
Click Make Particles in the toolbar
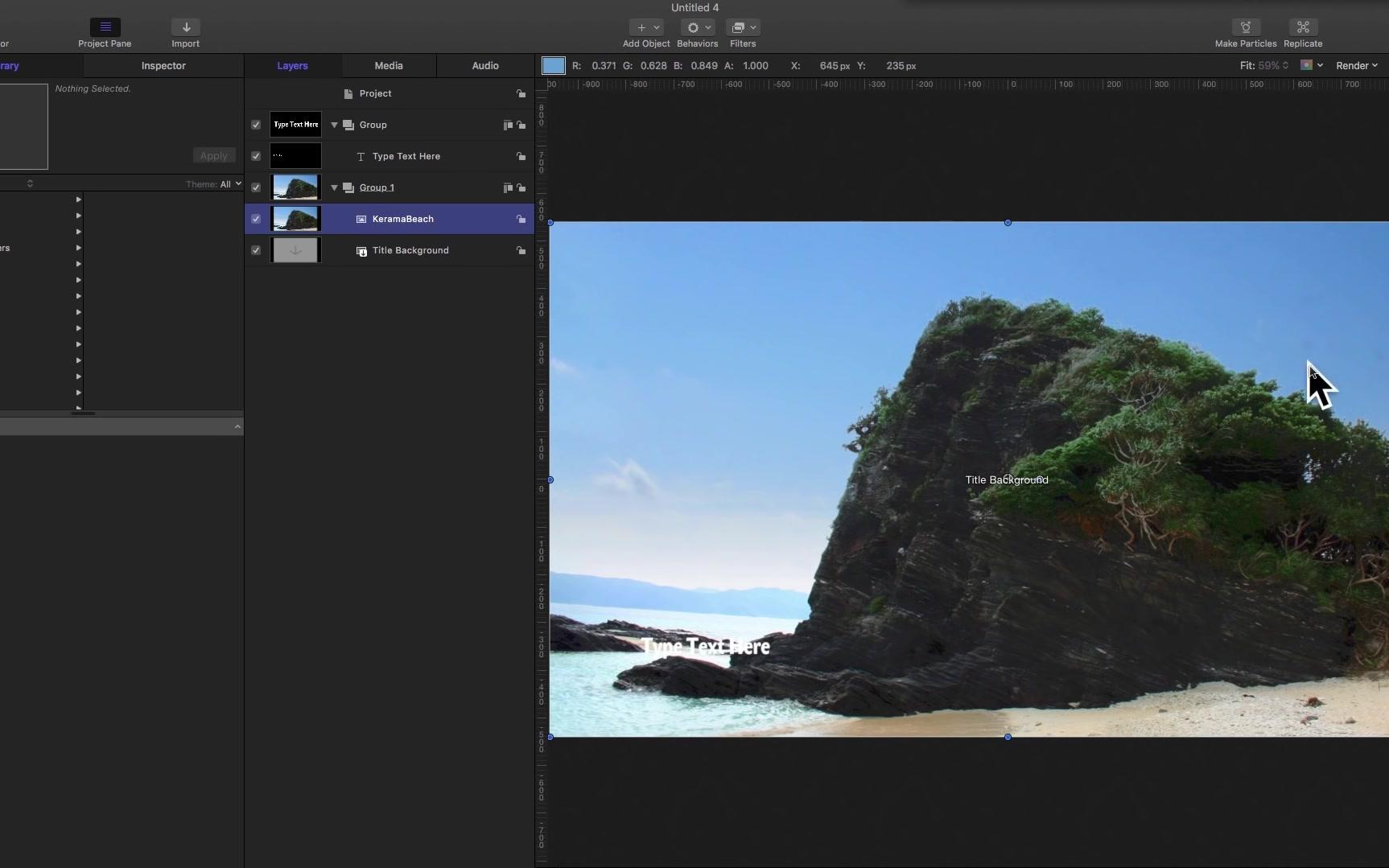coord(1244,27)
